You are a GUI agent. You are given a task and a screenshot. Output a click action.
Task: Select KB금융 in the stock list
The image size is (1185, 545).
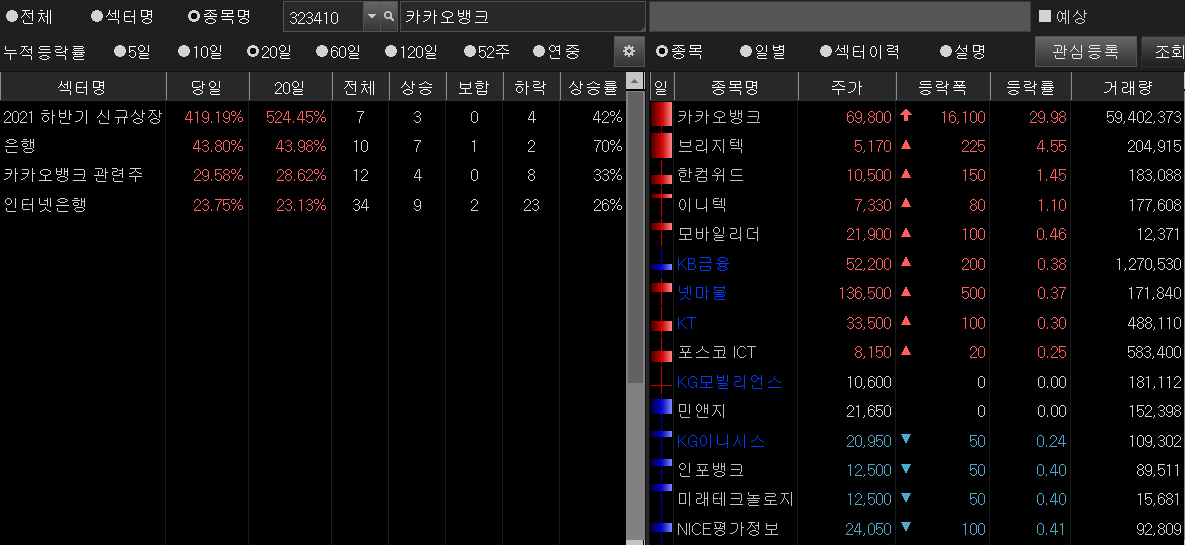(704, 264)
